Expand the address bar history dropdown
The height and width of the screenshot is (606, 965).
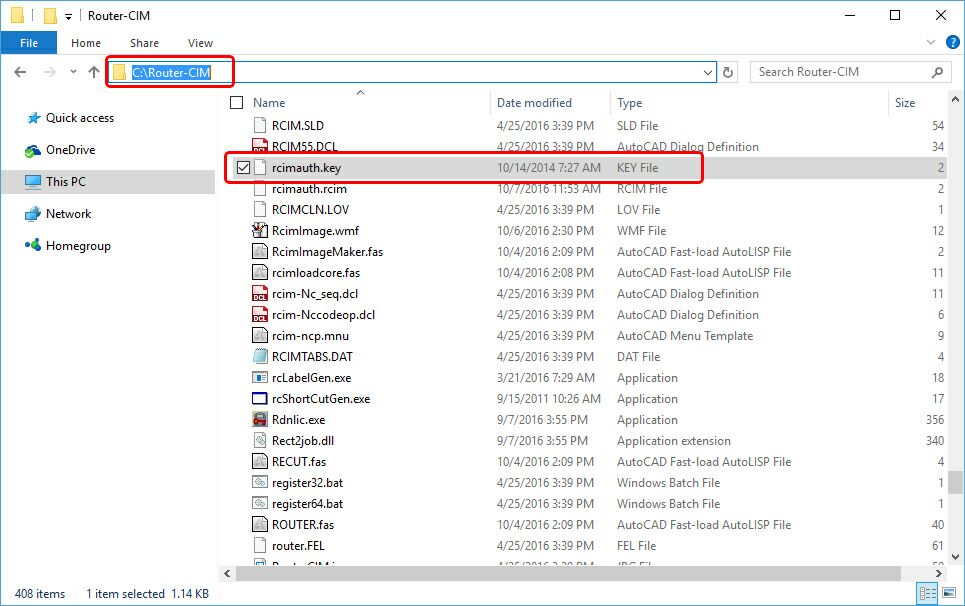tap(708, 72)
